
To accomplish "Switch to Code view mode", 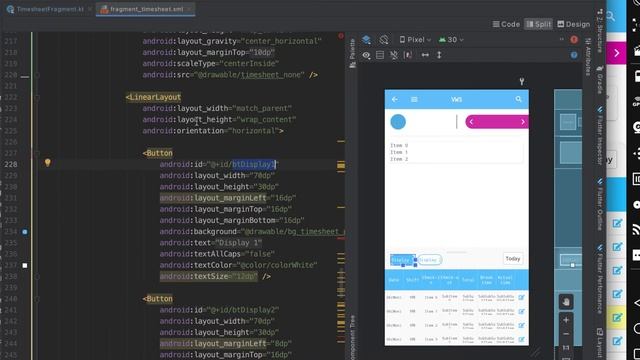I will 506,24.
